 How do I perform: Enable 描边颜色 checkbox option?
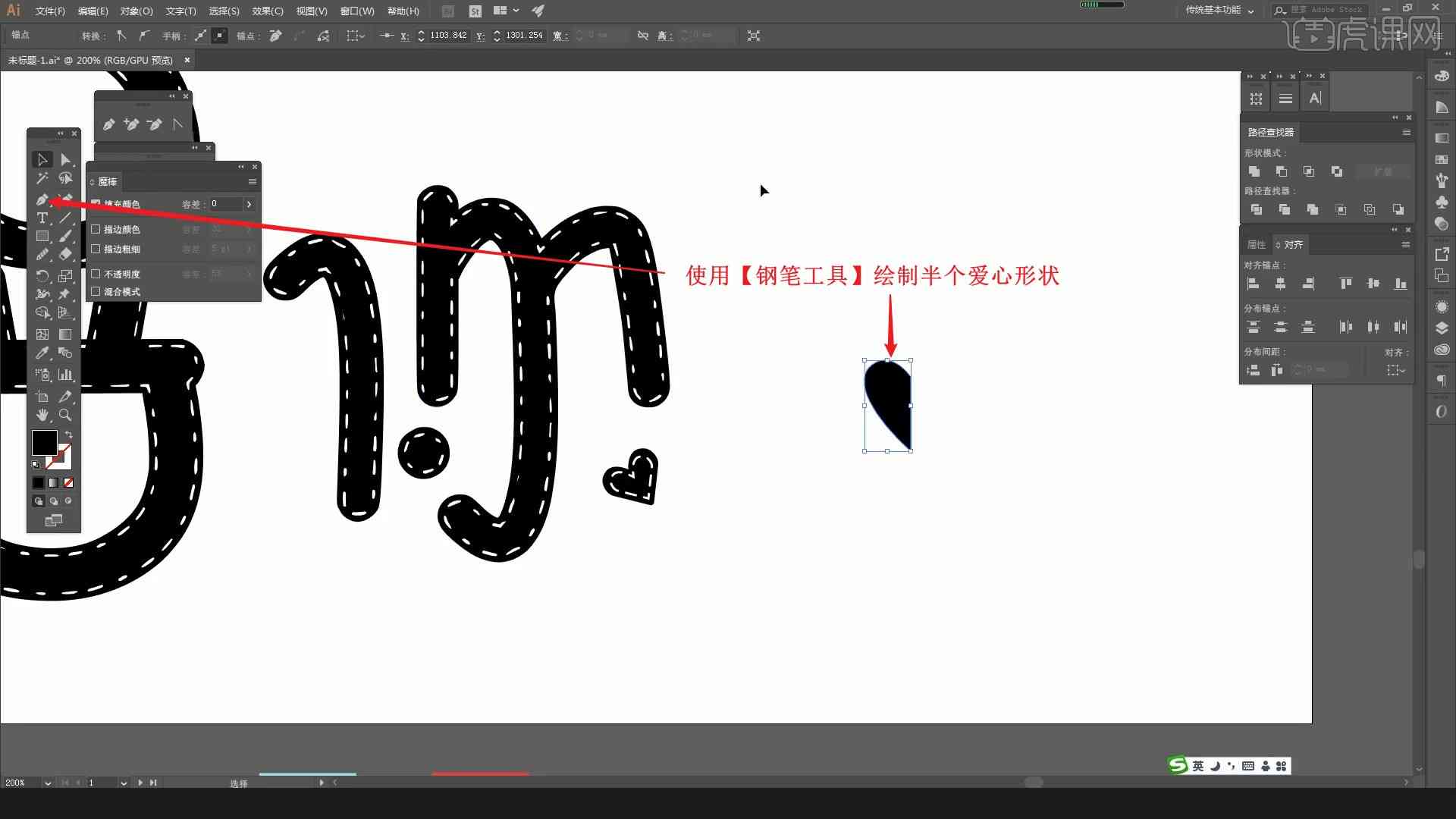tap(96, 229)
